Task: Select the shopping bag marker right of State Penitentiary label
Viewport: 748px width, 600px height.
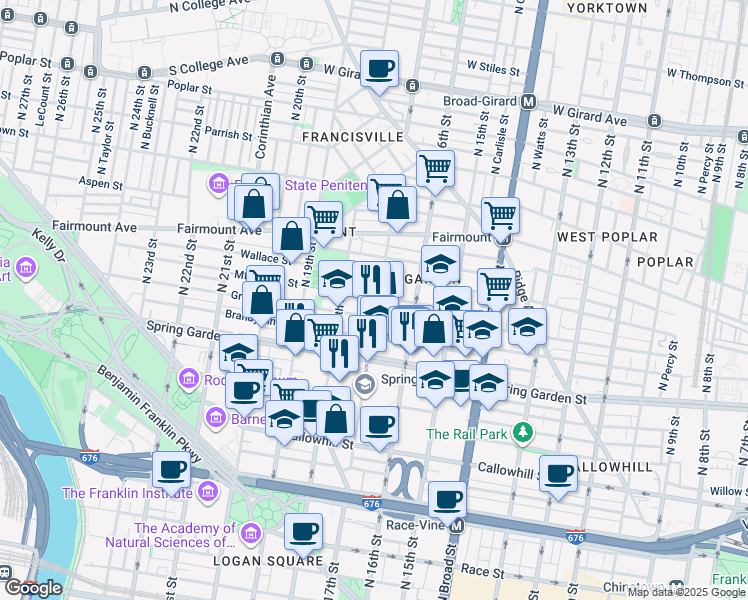Action: pyautogui.click(x=397, y=206)
